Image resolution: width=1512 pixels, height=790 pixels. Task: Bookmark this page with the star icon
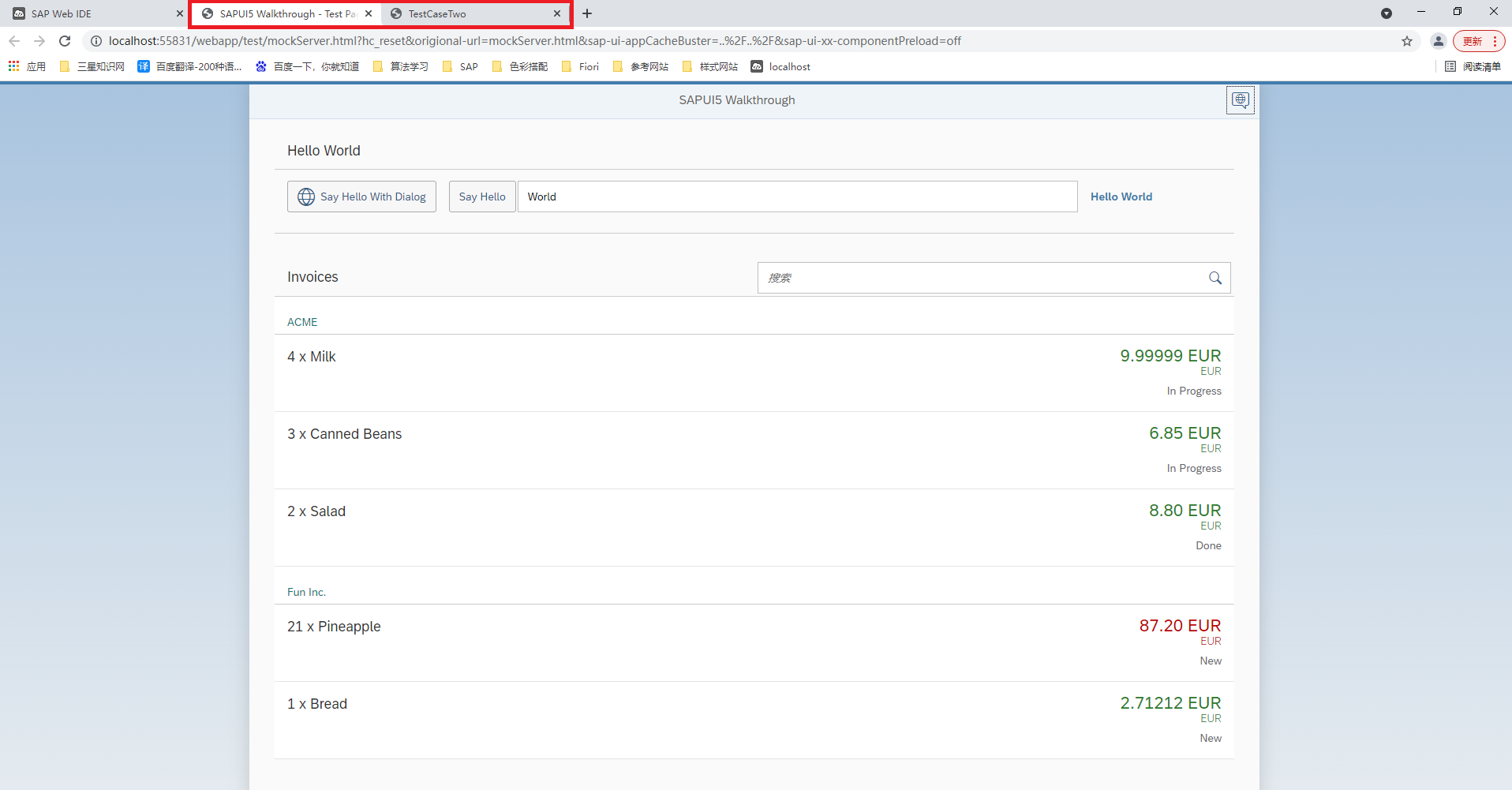1407,41
